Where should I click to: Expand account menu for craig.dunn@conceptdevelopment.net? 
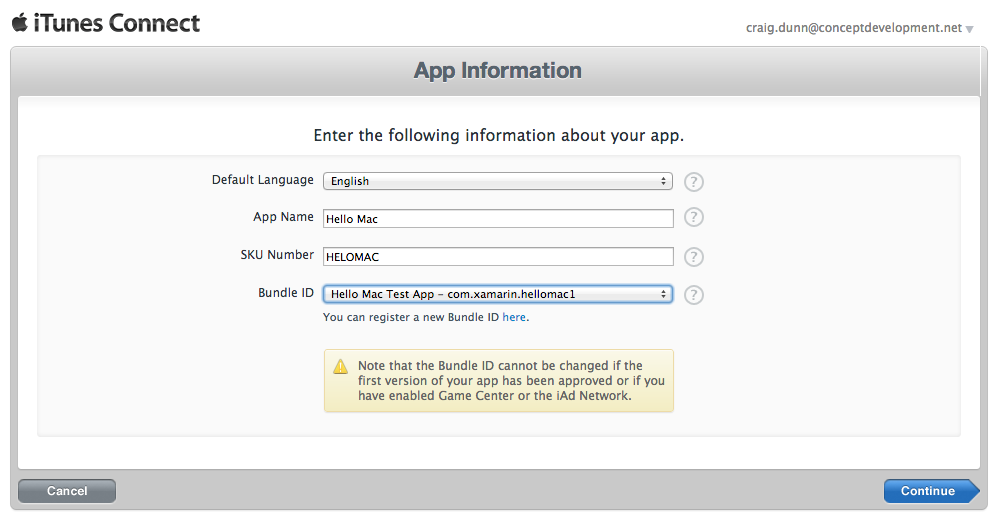[970, 29]
